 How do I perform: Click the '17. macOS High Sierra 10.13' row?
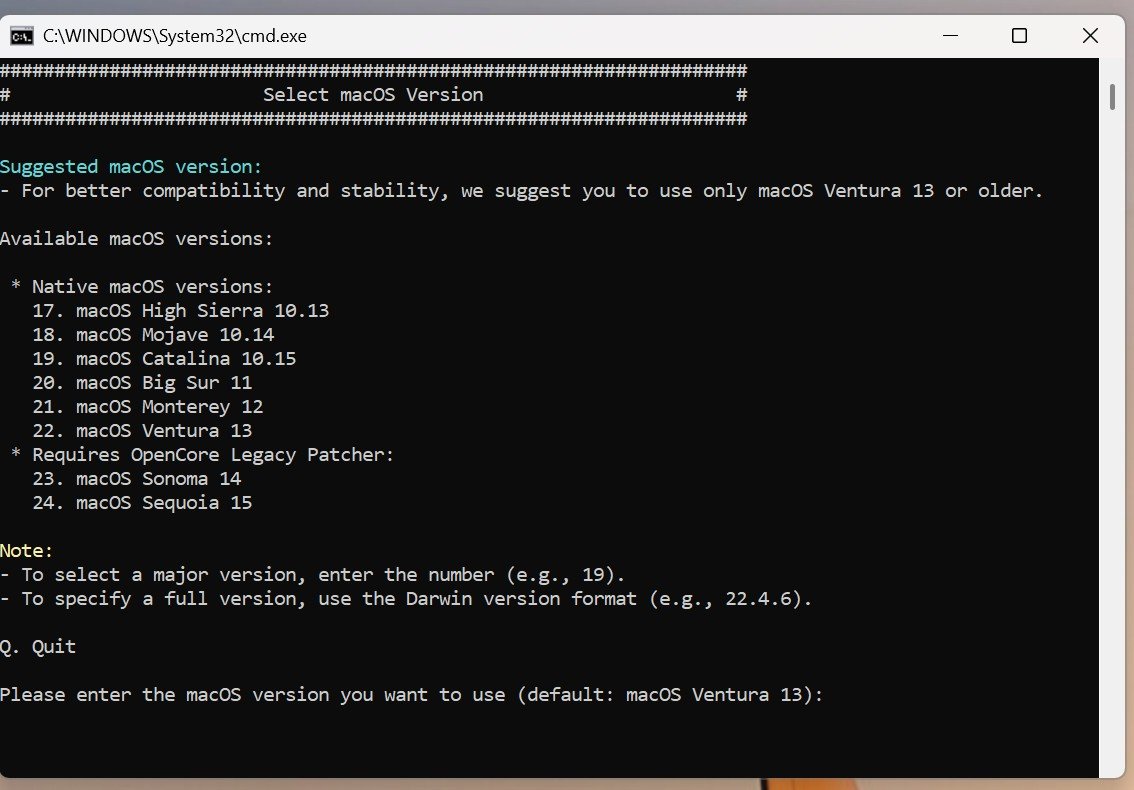tap(181, 311)
